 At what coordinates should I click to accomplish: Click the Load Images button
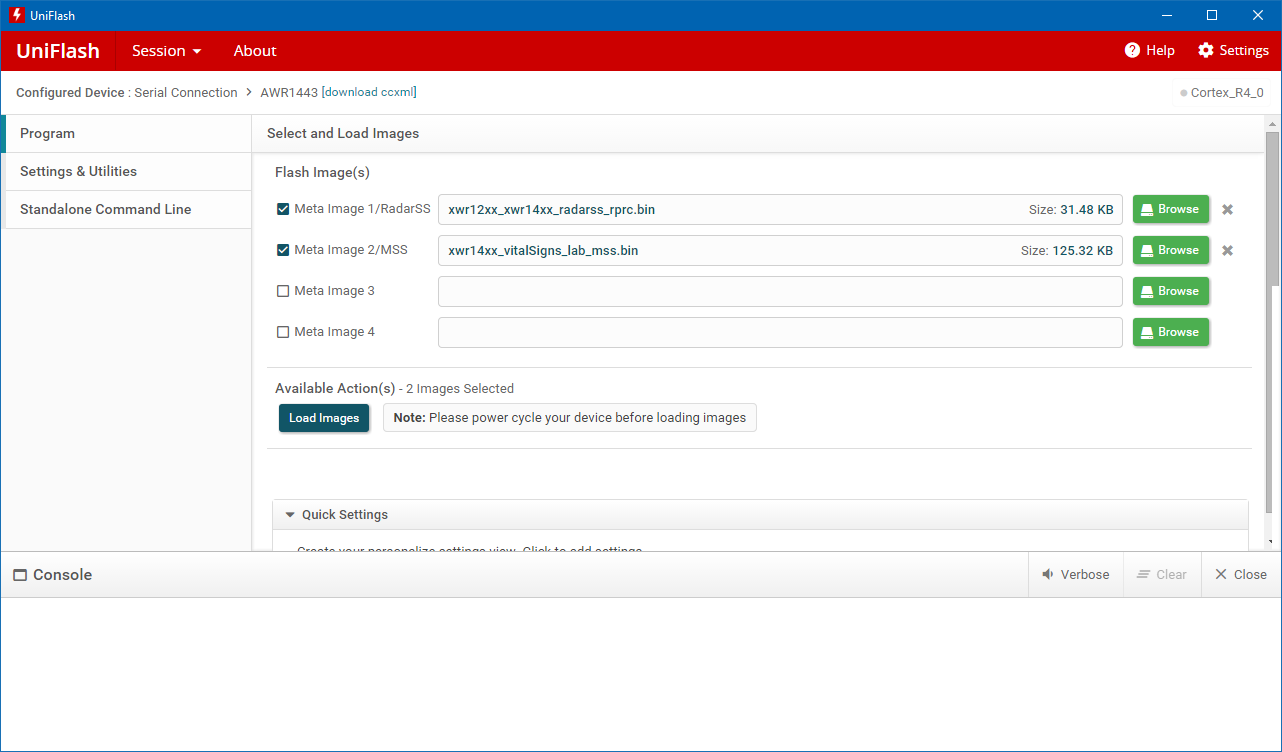(x=324, y=417)
